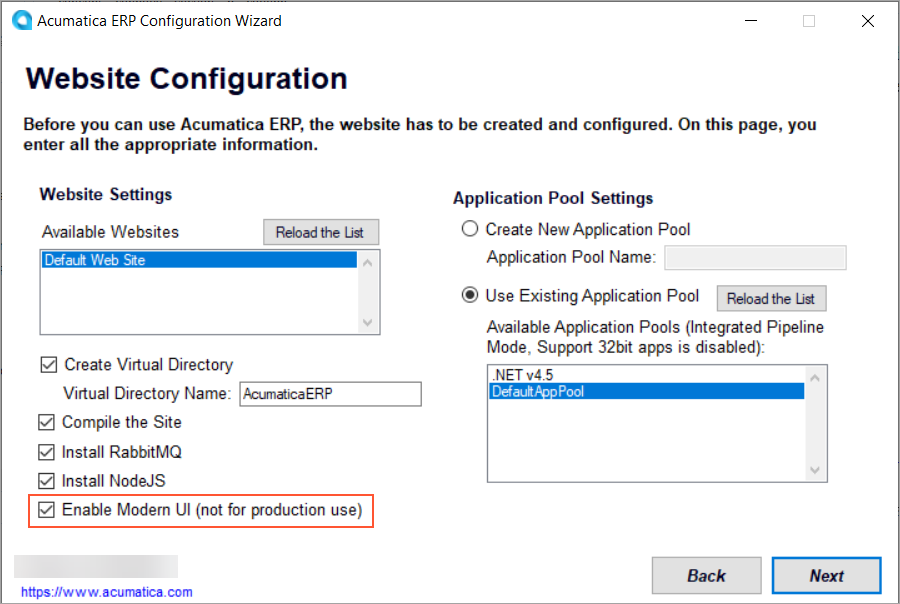Choose Use Existing Application Pool option
This screenshot has width=900, height=604.
[470, 296]
